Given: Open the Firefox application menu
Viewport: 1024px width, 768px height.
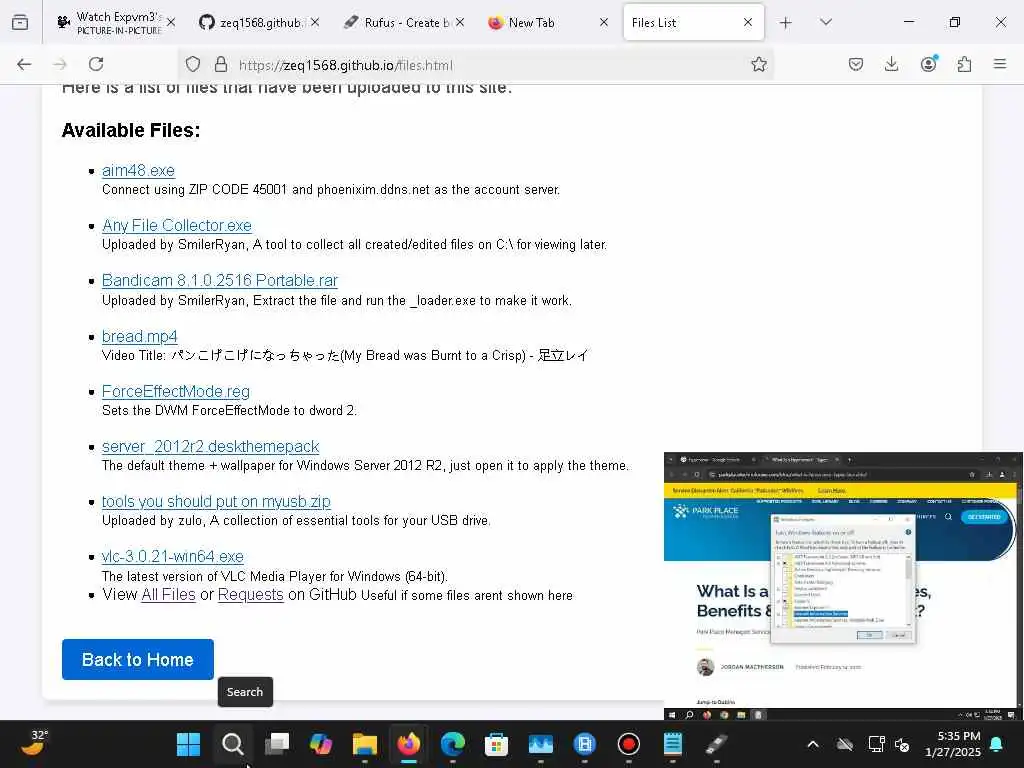Looking at the screenshot, I should pyautogui.click(x=1000, y=64).
